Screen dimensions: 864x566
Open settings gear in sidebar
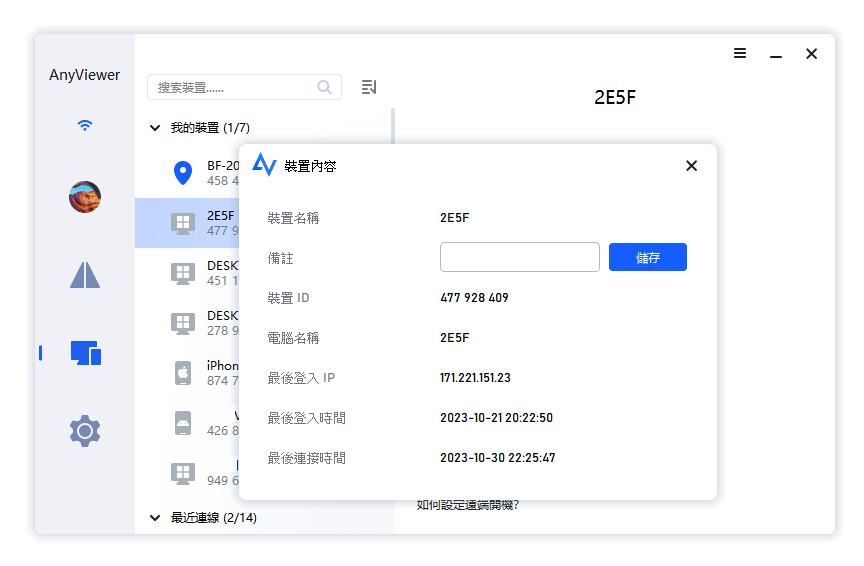[85, 431]
